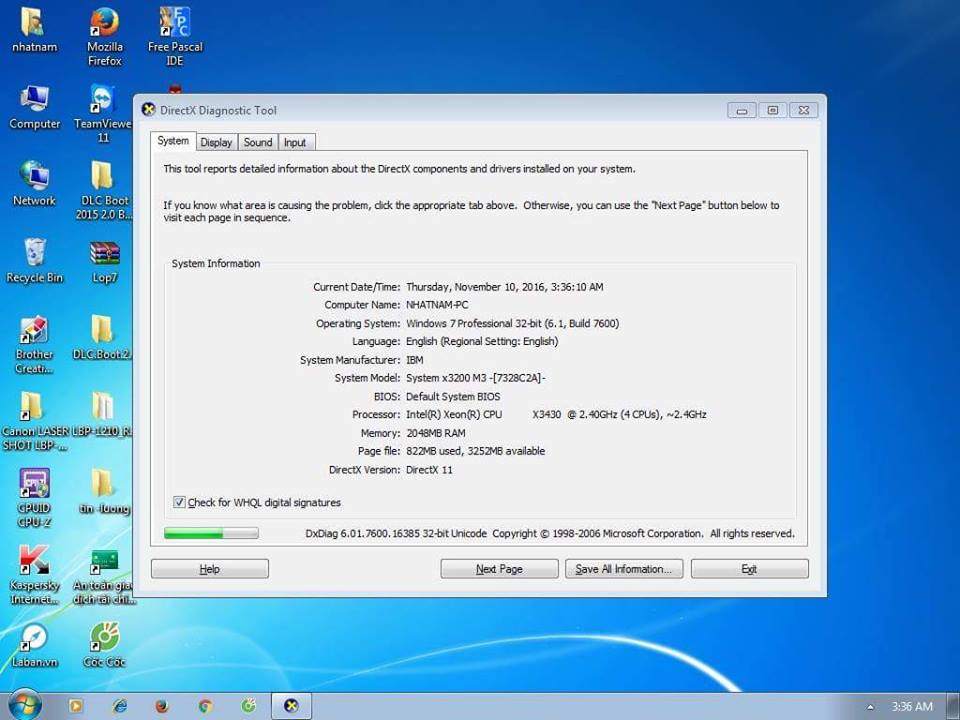960x720 pixels.
Task: Open the Recycle Bin icon
Action: (34, 261)
